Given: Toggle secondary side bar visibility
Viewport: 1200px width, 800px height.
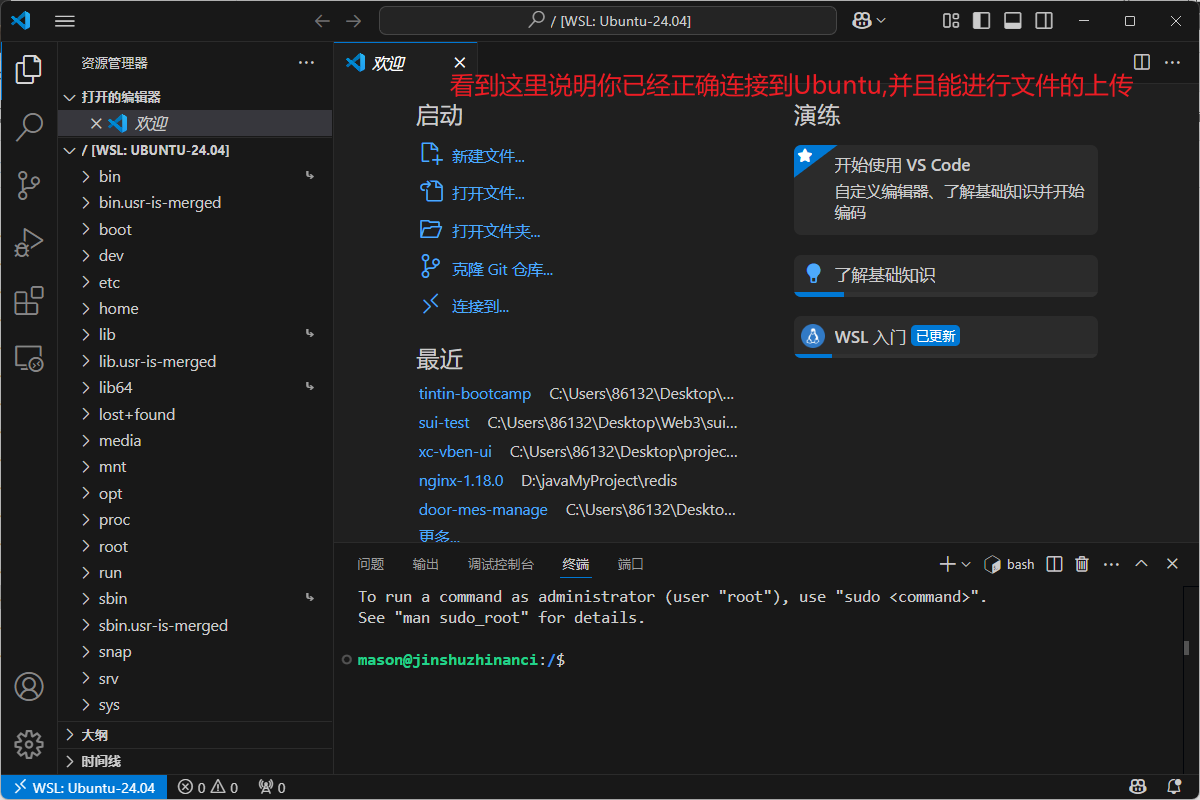Looking at the screenshot, I should pos(1043,21).
